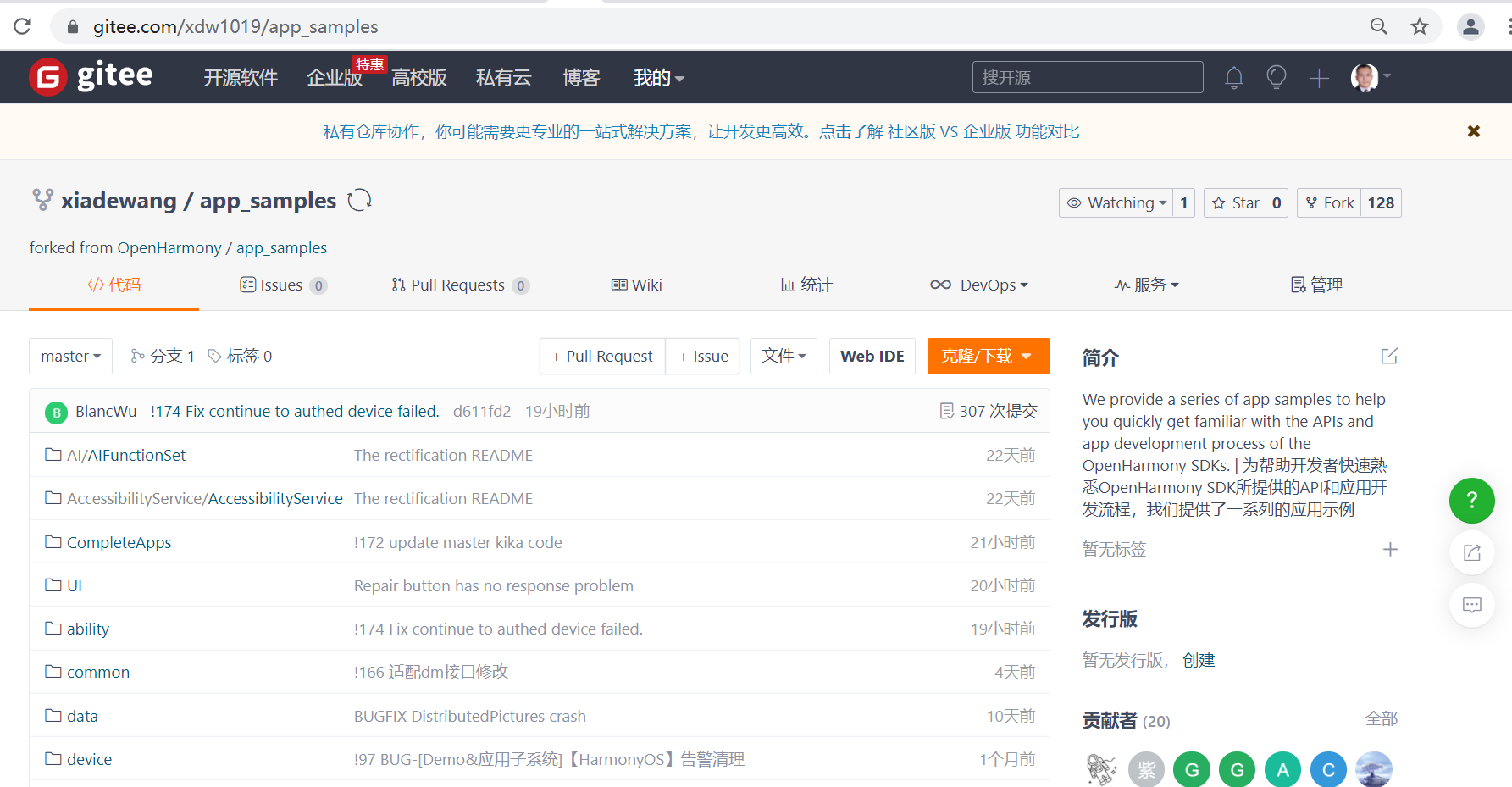
Task: Expand the master branch dropdown
Action: pyautogui.click(x=71, y=356)
